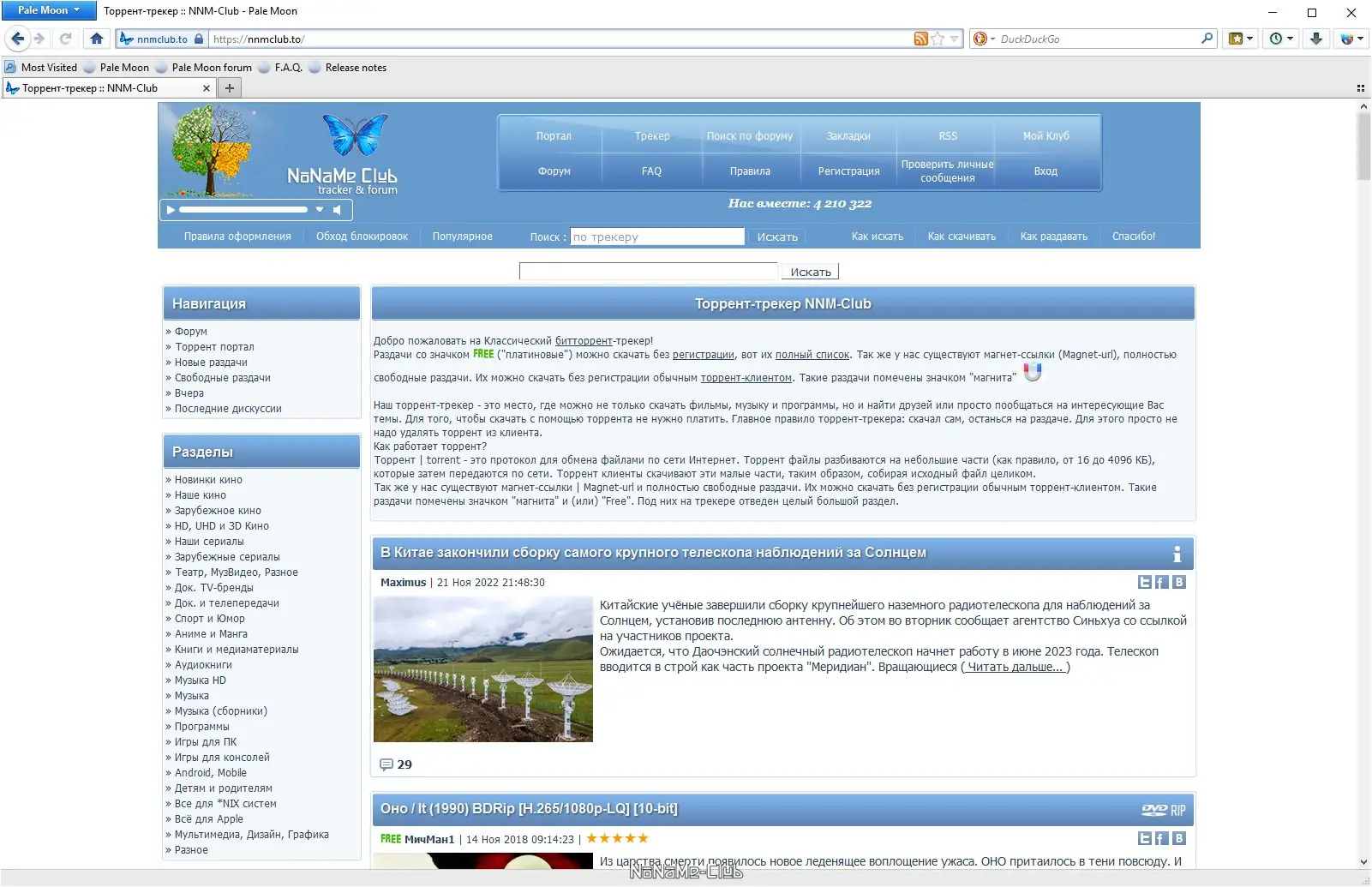Open the Зарубежное кино section
The height and width of the screenshot is (887, 1372).
218,511
